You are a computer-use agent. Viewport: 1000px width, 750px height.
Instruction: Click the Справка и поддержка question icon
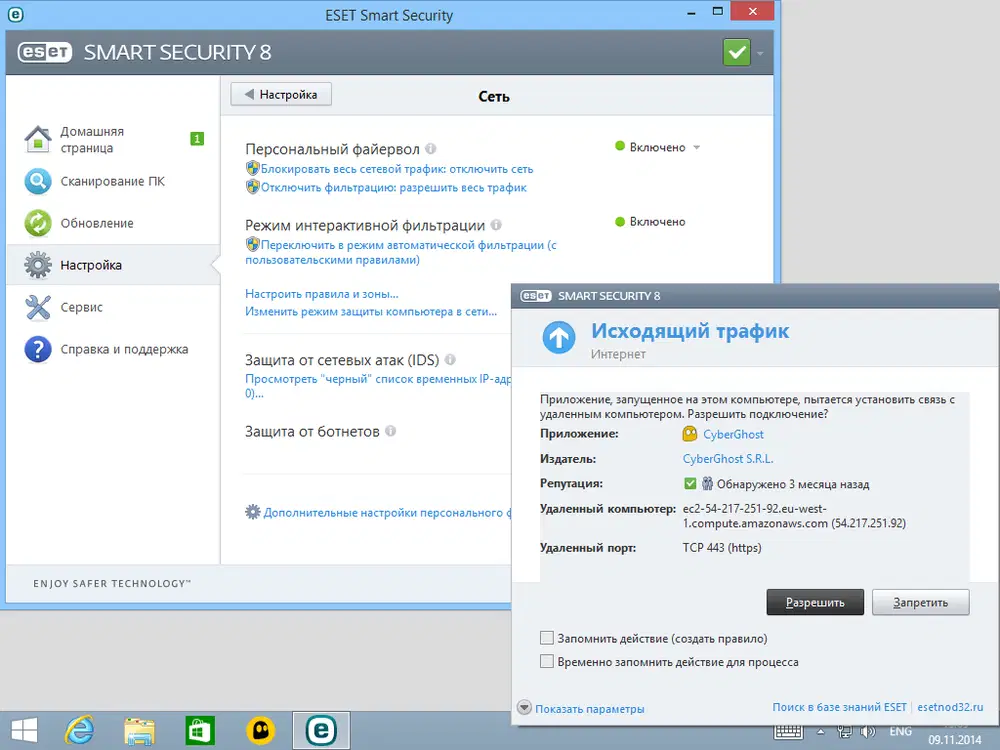point(37,349)
